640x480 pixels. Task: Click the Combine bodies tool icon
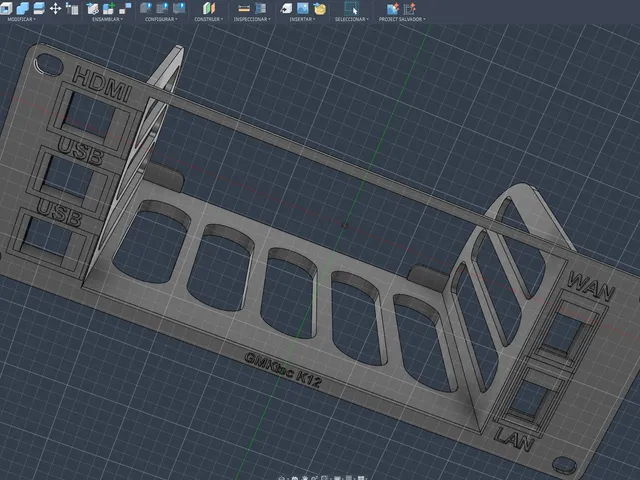tap(23, 8)
